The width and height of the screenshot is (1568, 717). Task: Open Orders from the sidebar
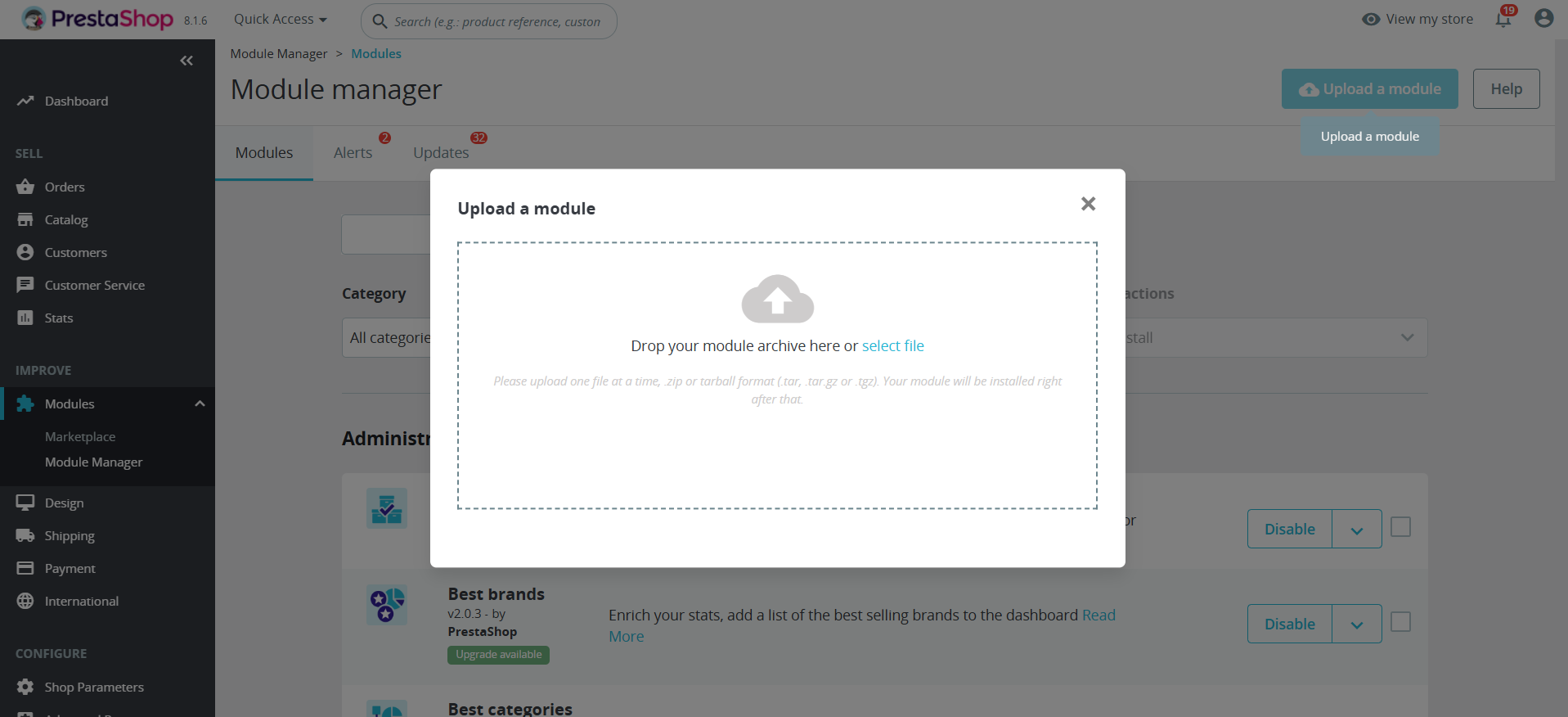[x=65, y=187]
